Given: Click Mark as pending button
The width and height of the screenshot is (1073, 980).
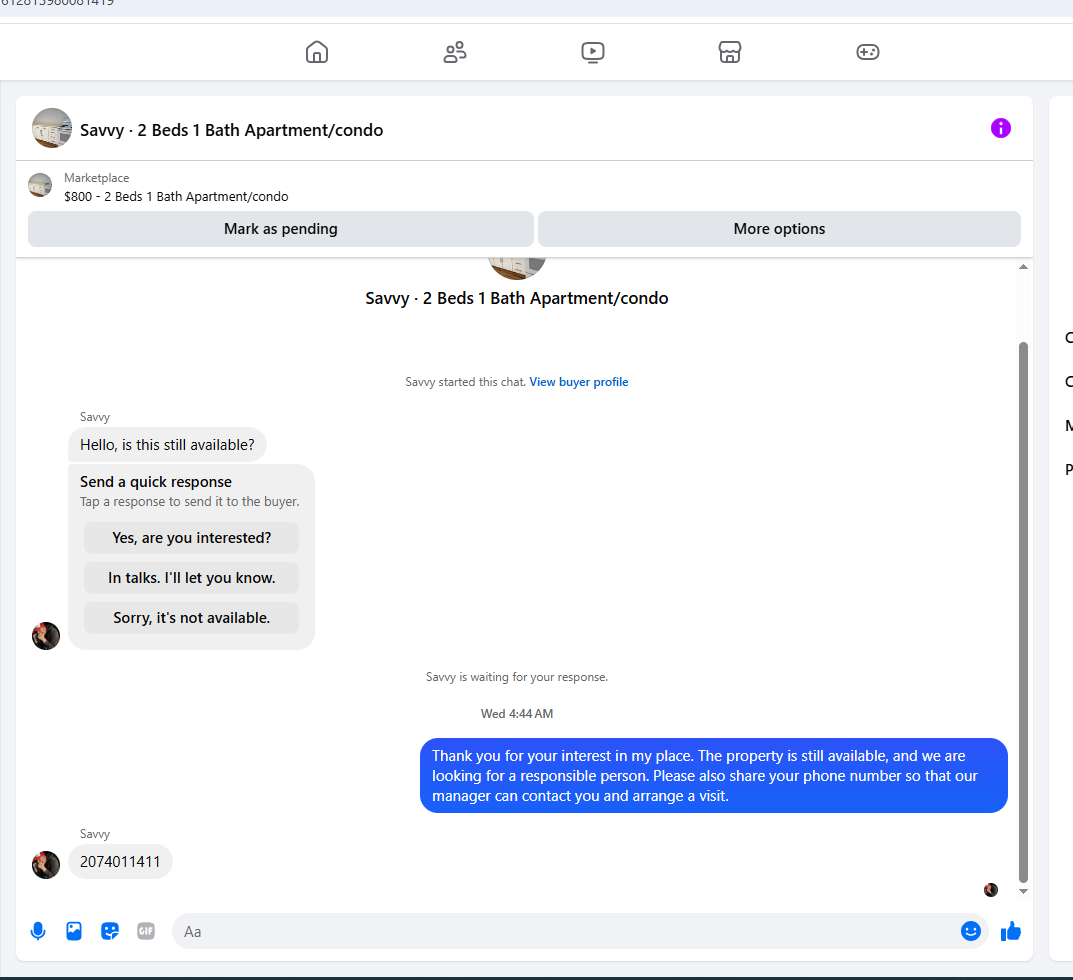Looking at the screenshot, I should [x=281, y=229].
